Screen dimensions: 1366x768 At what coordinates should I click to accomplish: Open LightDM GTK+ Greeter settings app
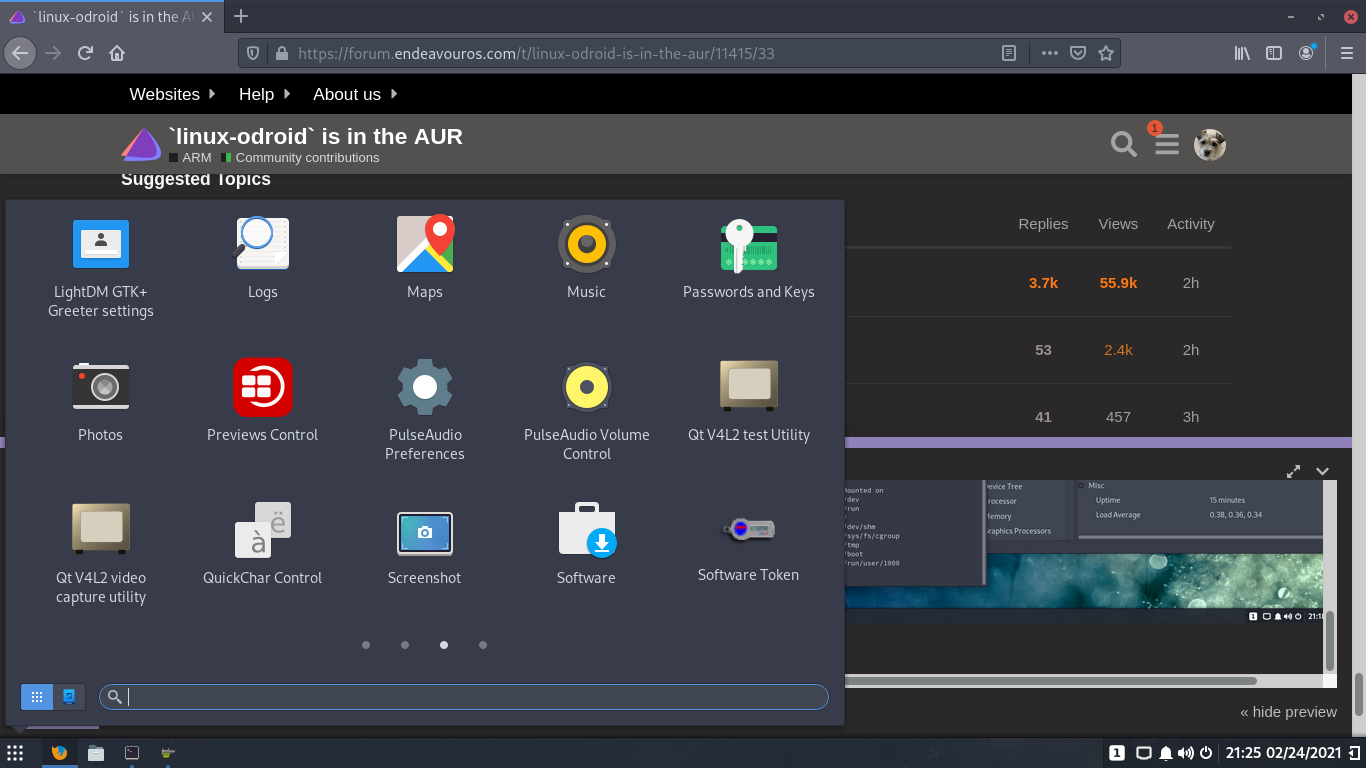point(101,267)
